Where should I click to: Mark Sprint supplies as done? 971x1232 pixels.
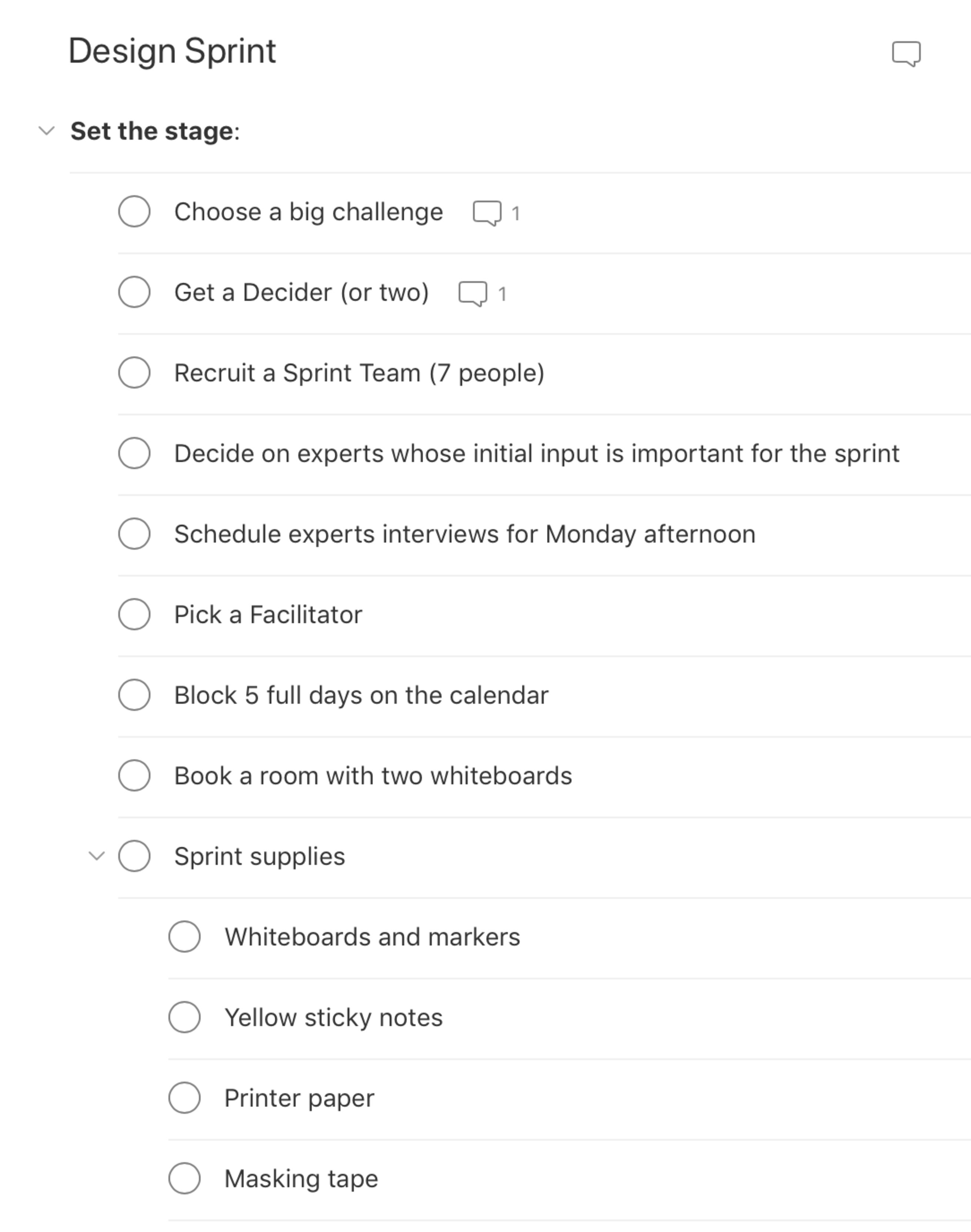tap(134, 856)
